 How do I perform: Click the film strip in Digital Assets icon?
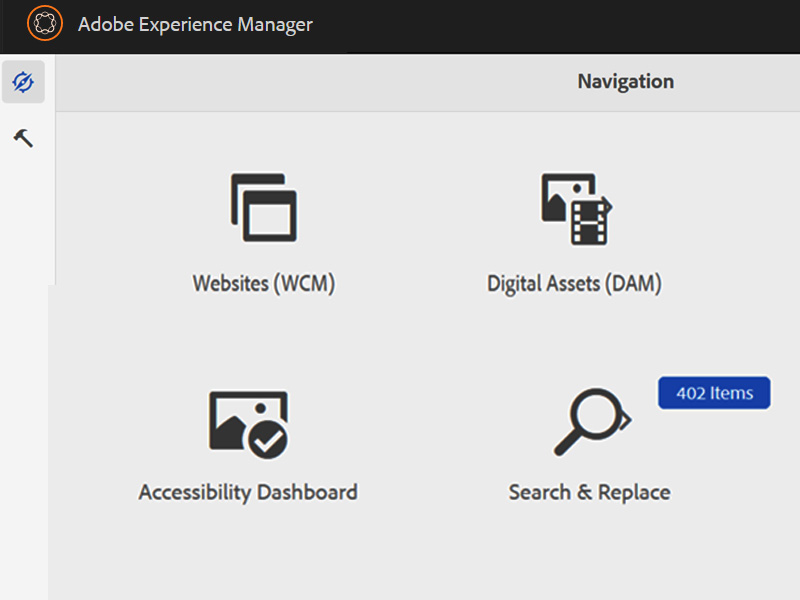click(x=589, y=221)
